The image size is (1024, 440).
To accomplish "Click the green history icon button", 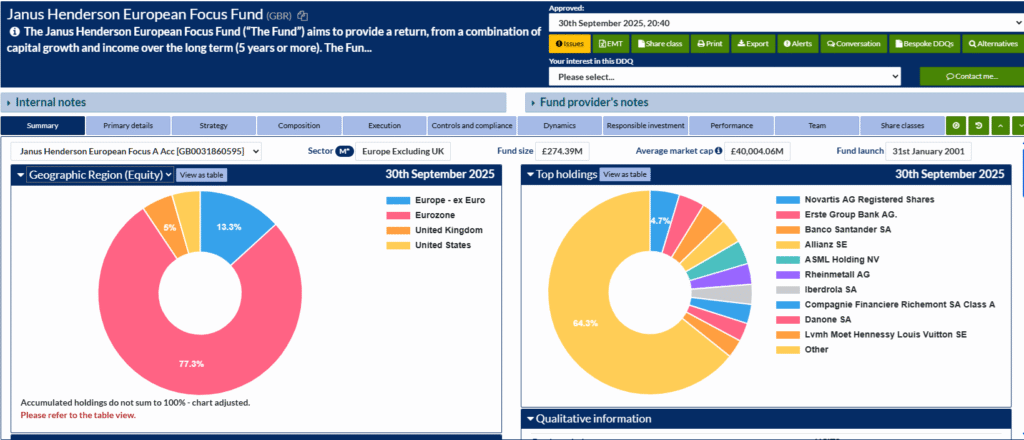I will (x=977, y=126).
